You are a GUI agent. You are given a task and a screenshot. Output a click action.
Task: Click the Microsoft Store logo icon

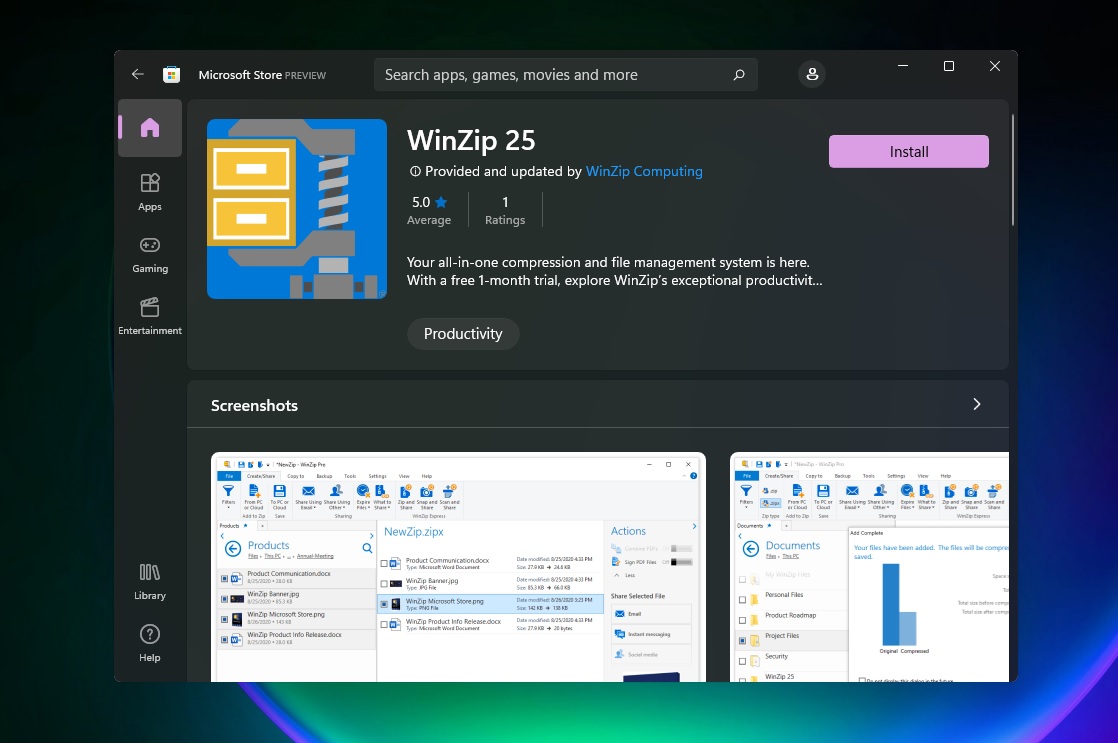[171, 74]
